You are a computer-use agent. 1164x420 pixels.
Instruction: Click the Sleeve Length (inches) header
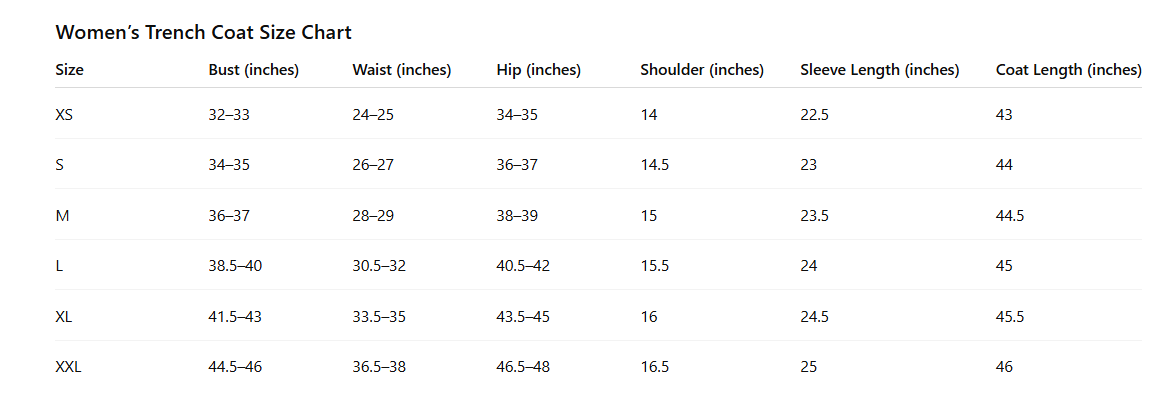(879, 70)
